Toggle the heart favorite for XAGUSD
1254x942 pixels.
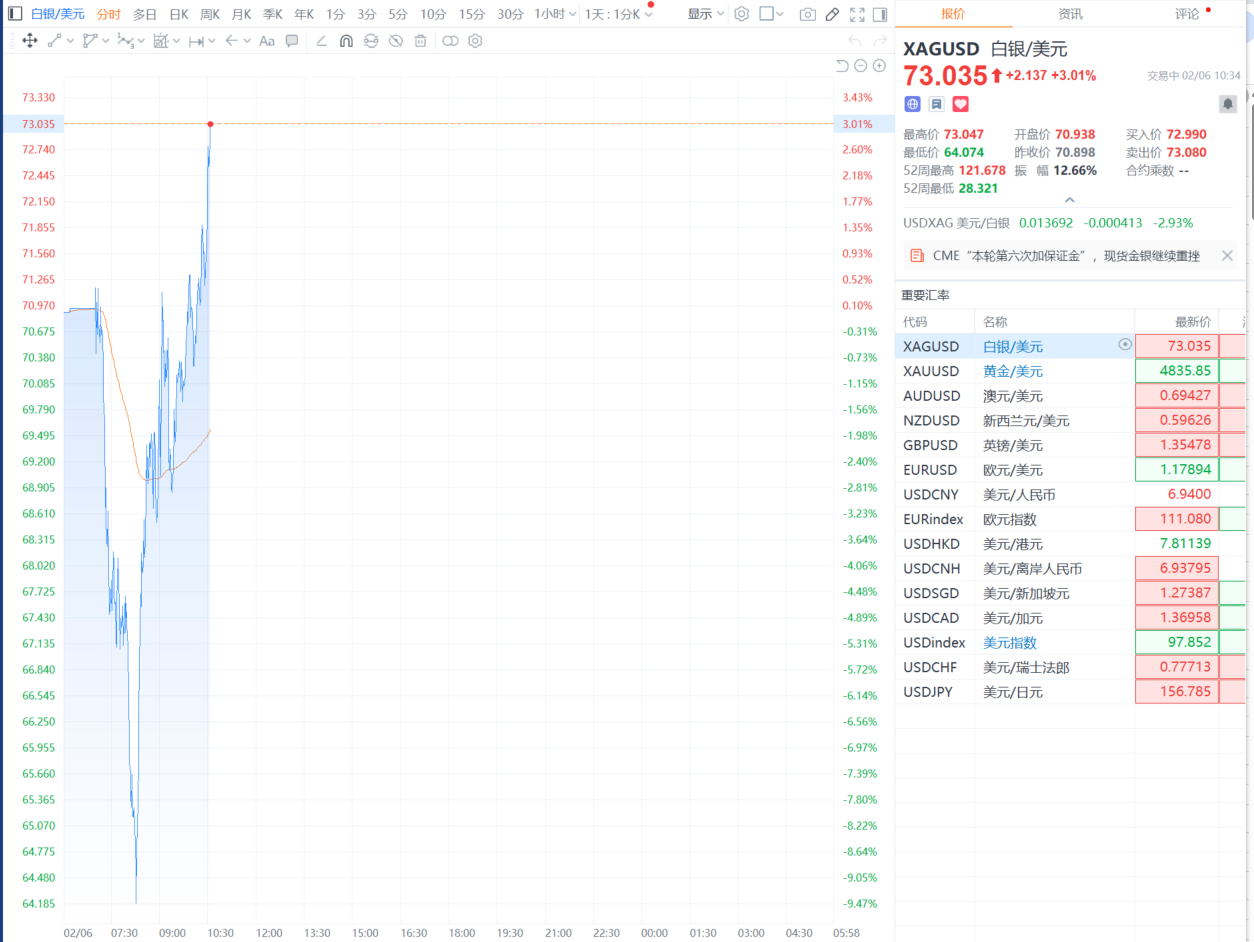pos(960,104)
